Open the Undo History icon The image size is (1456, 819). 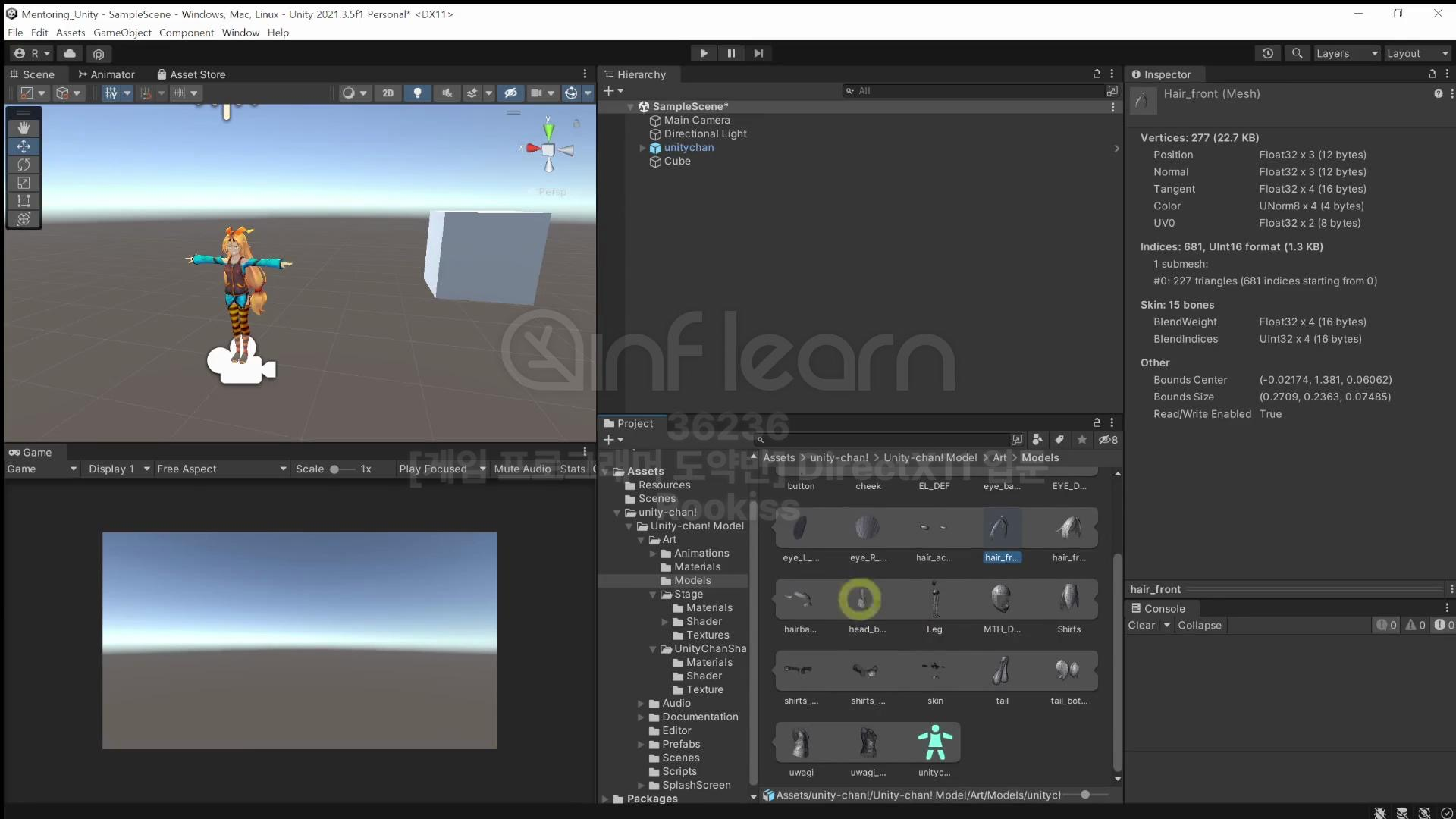click(1267, 53)
